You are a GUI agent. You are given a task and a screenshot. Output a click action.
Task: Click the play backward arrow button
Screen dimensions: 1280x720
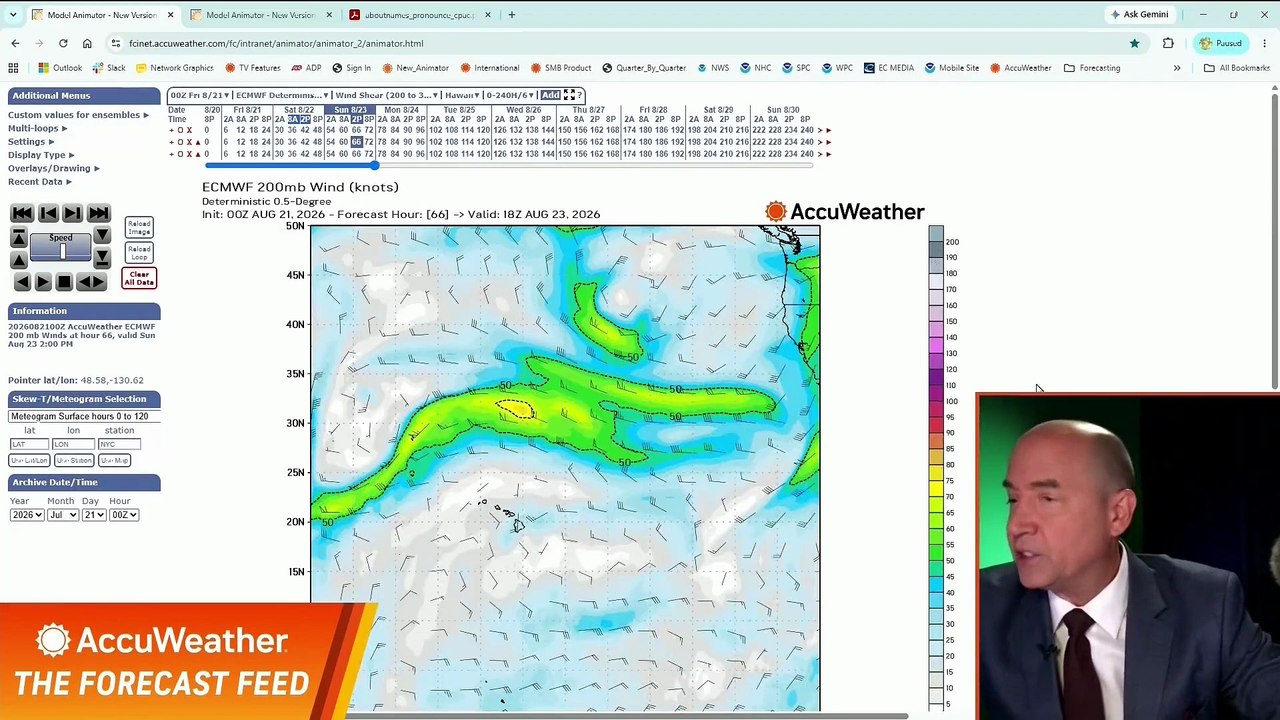coord(22,282)
